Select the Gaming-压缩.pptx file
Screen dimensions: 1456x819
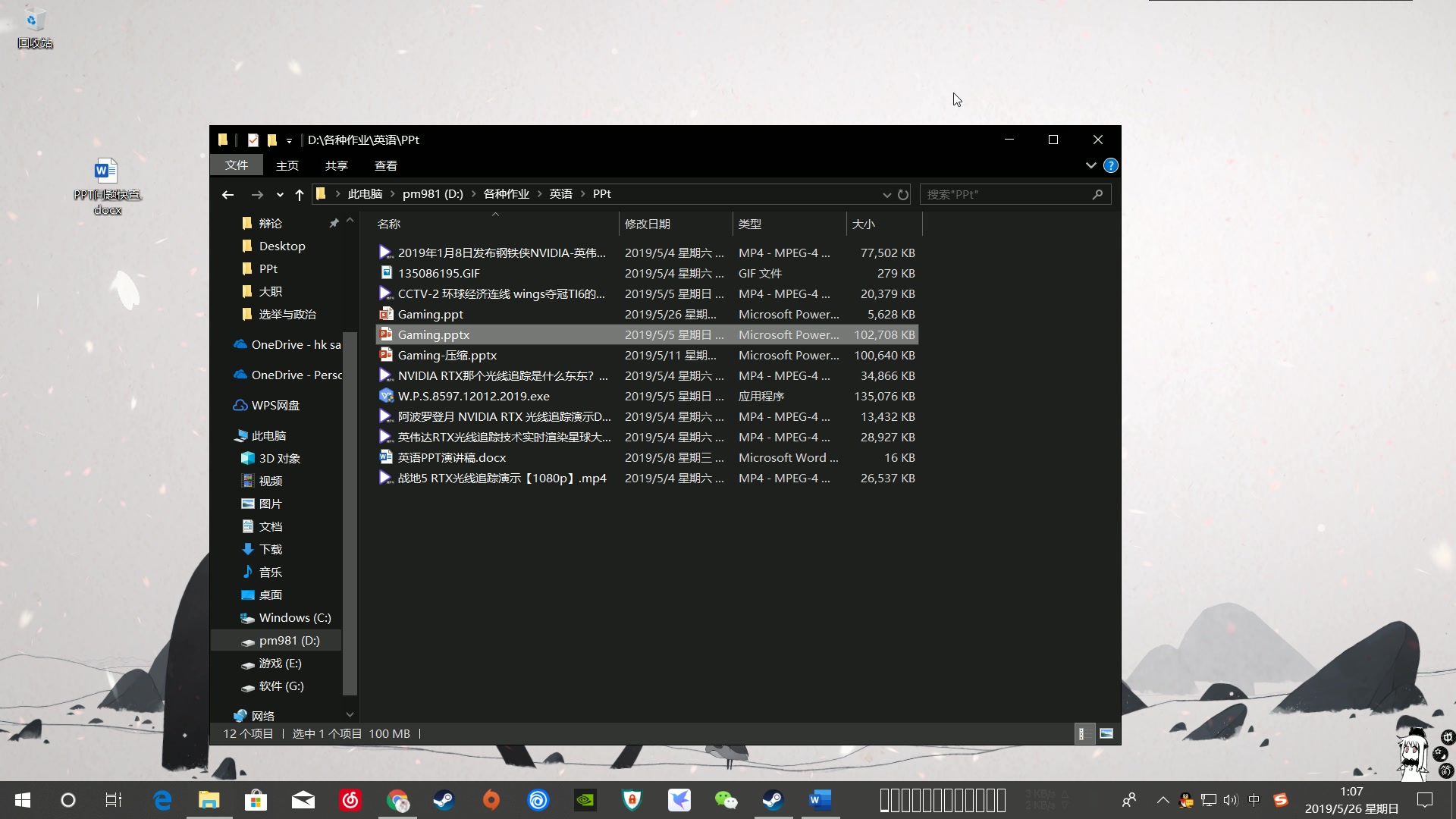point(447,355)
